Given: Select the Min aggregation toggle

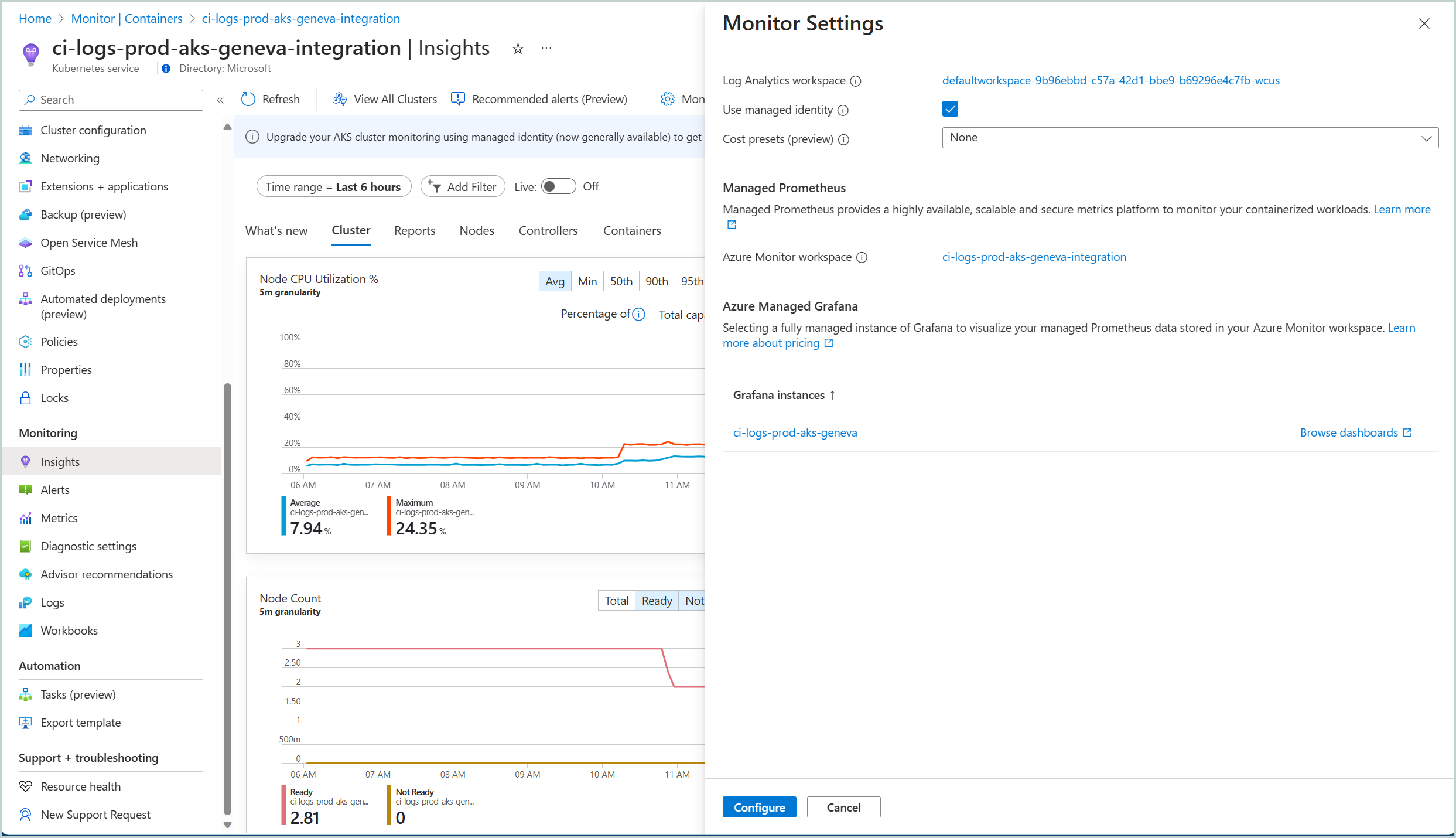Looking at the screenshot, I should tap(587, 281).
